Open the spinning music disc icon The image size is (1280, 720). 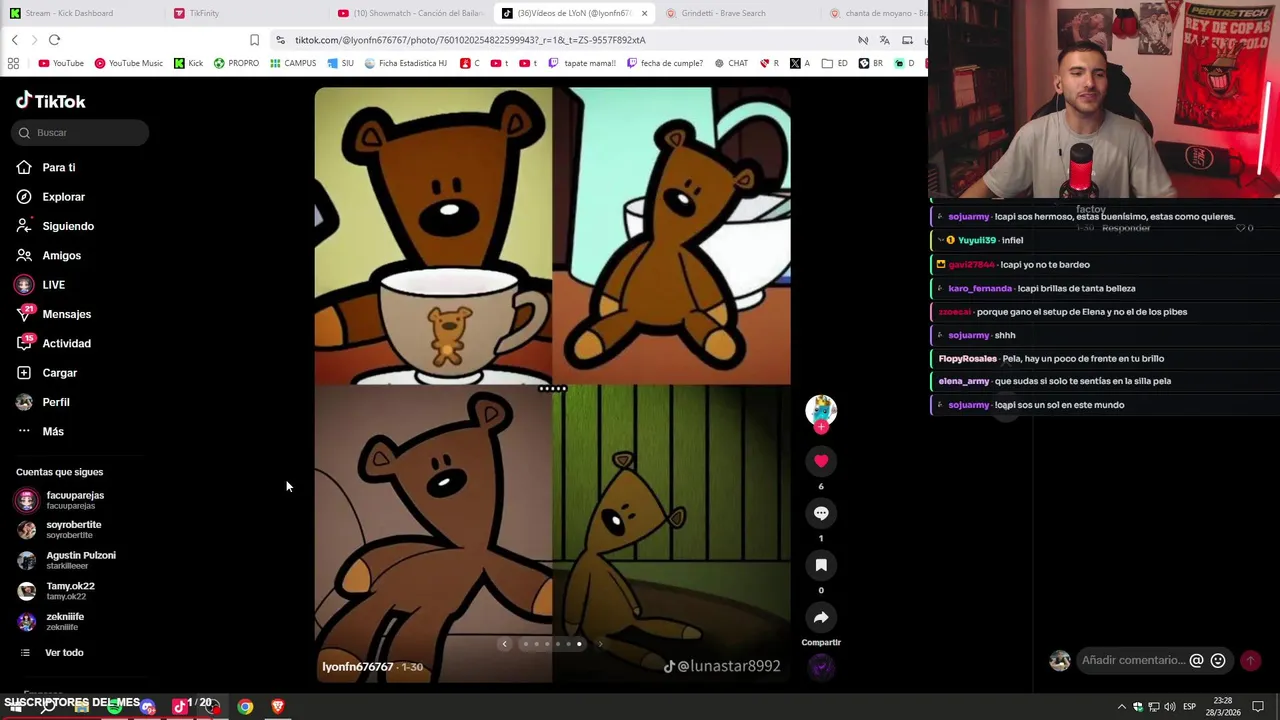(821, 667)
